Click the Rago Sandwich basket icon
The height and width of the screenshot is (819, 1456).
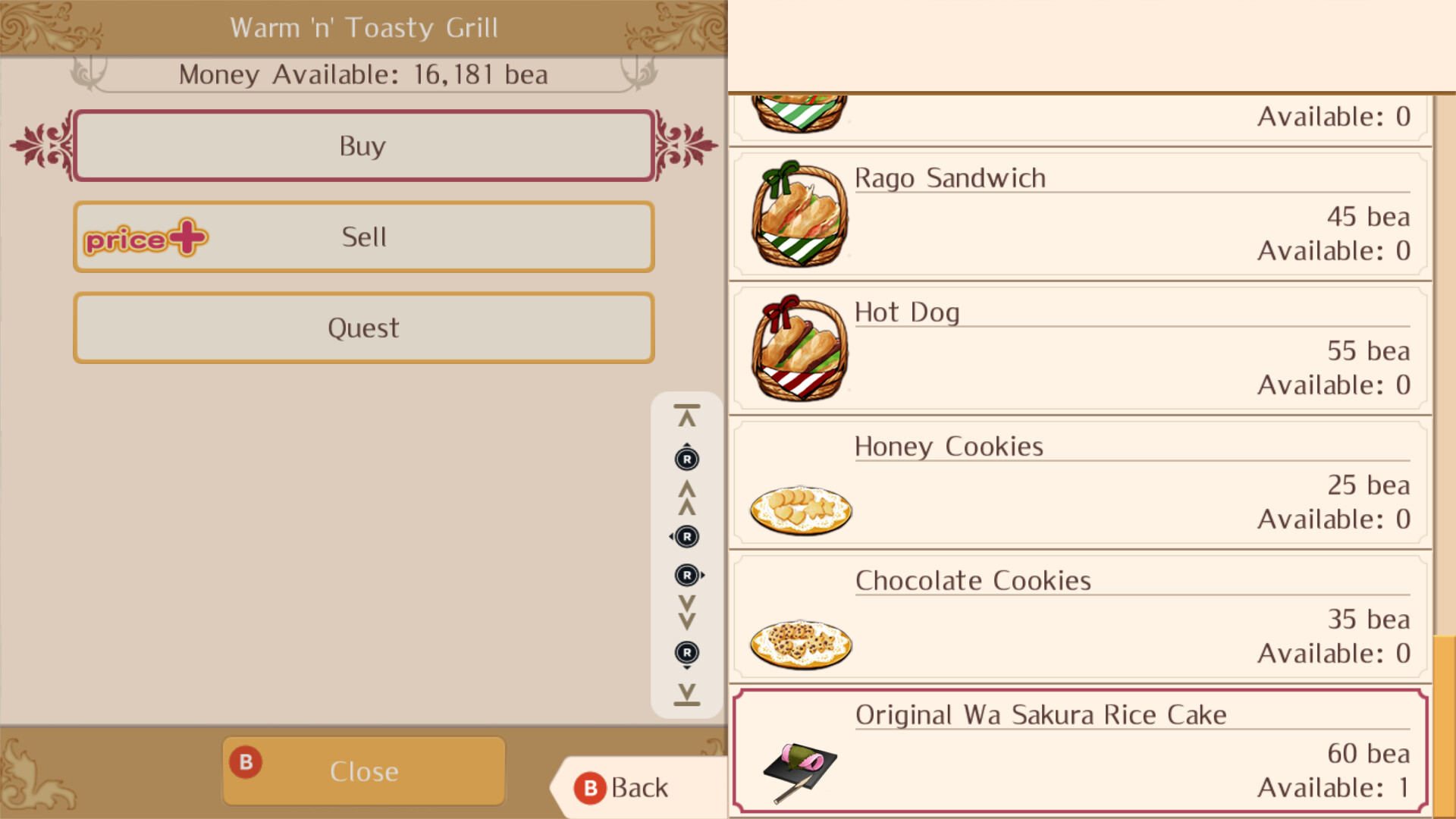click(x=800, y=215)
